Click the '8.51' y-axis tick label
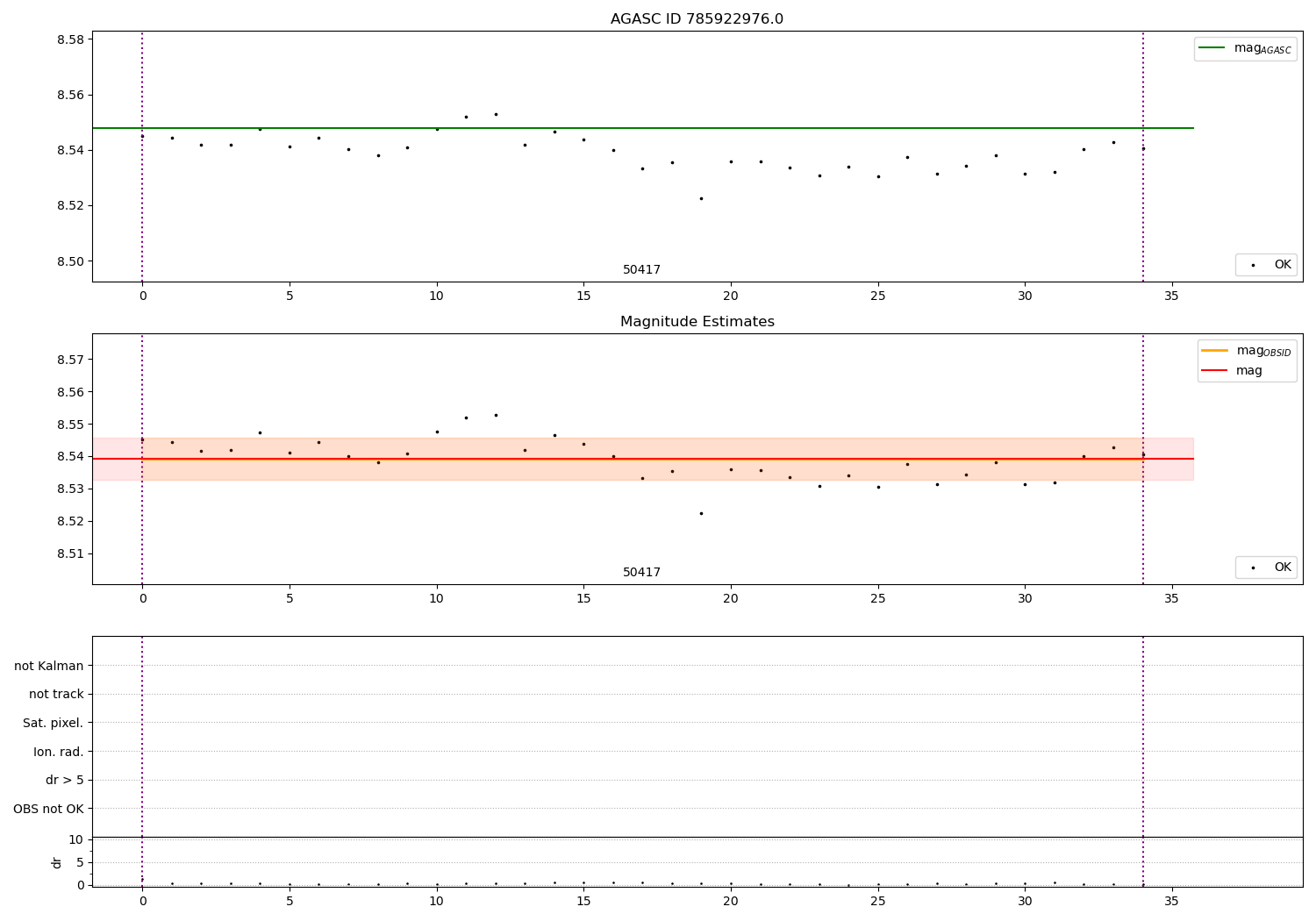Image resolution: width=1316 pixels, height=921 pixels. coord(70,553)
